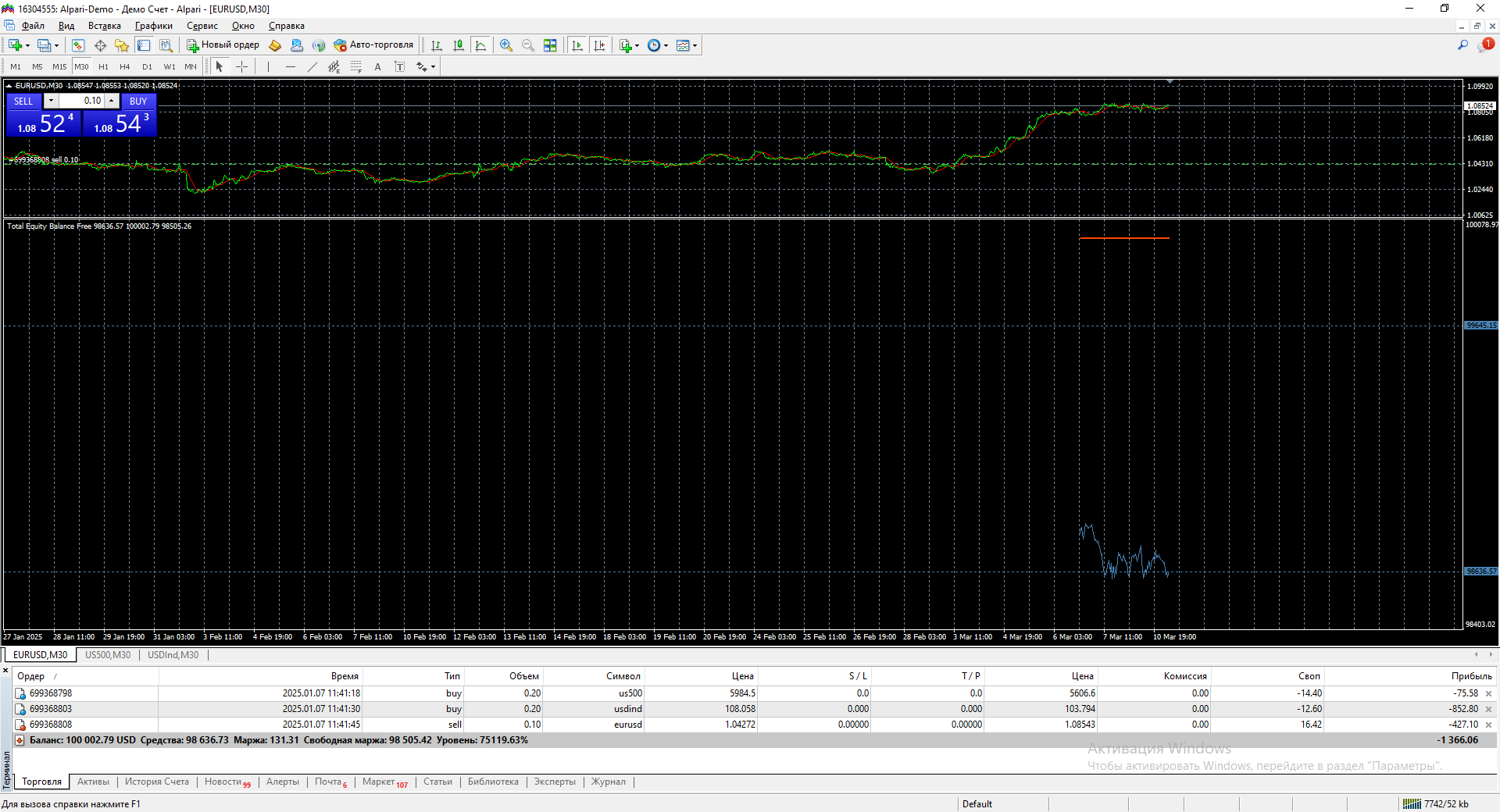Toggle the chart auto scroll button

(x=577, y=45)
